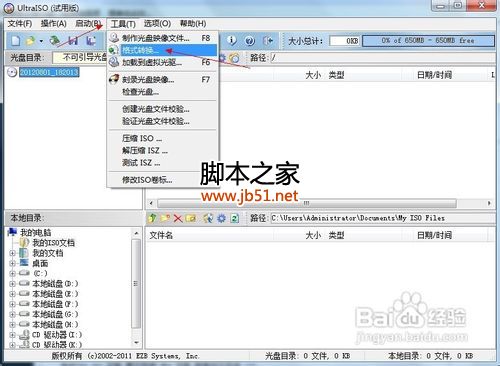Screen dimensions: 500x366
Task: Open the 操作(A) menu
Action: [x=53, y=24]
